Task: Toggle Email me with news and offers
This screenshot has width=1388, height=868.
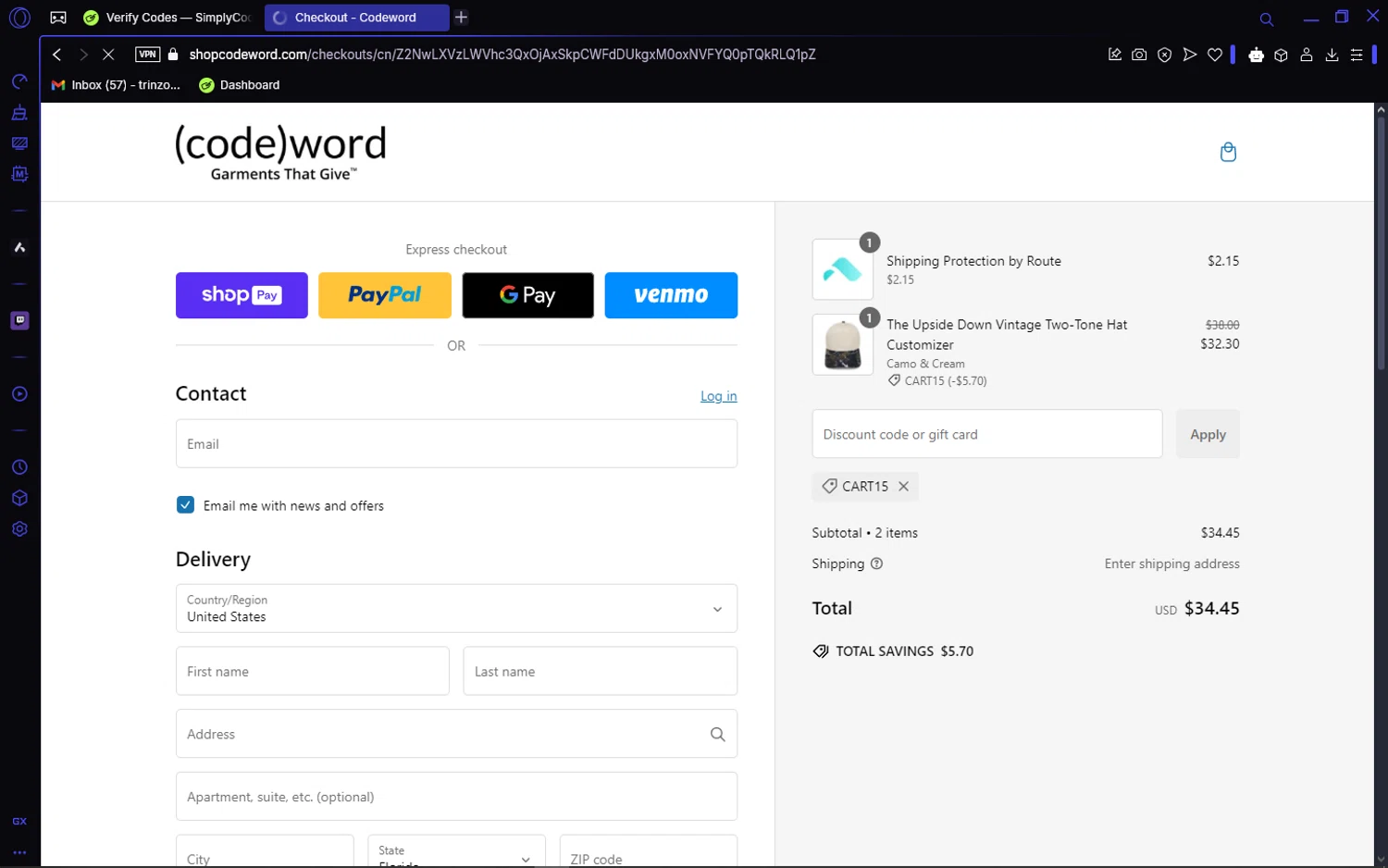Action: [x=185, y=504]
